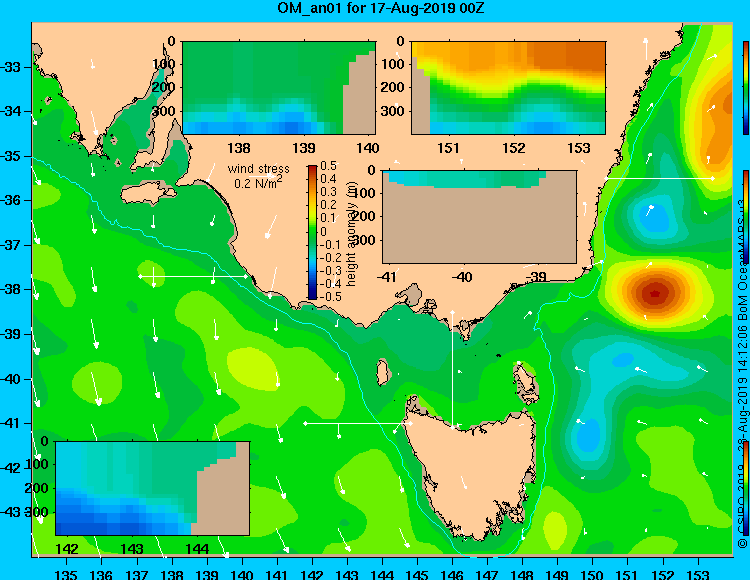750x580 pixels.
Task: Click the 135 longitude axis label
Action: (x=66, y=574)
